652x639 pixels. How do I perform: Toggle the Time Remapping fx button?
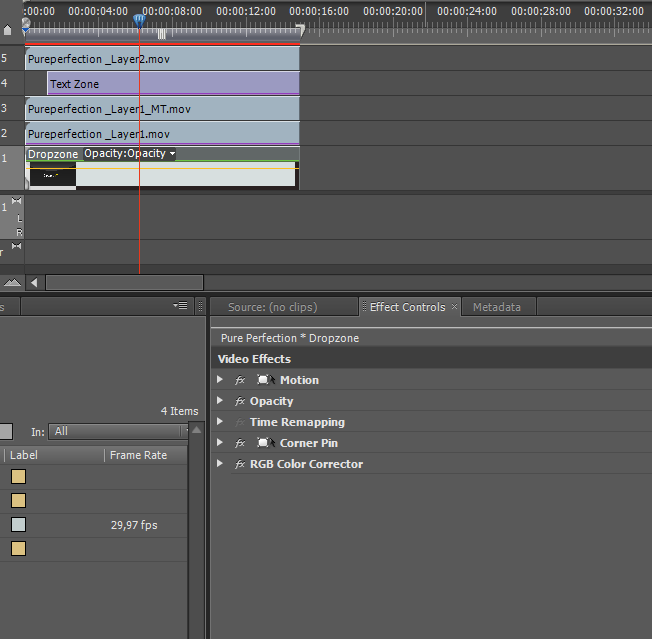(x=240, y=422)
